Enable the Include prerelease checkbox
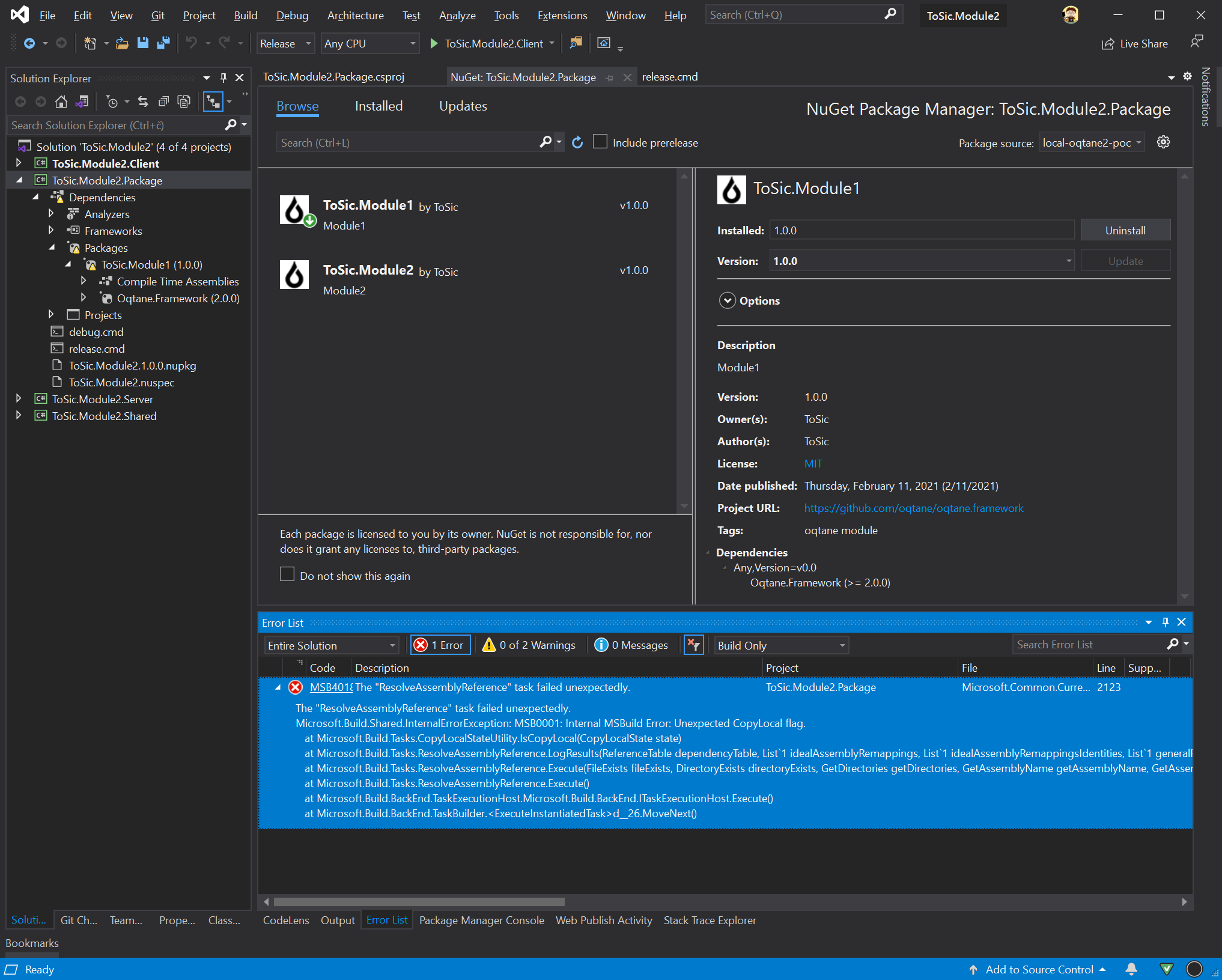 (600, 142)
